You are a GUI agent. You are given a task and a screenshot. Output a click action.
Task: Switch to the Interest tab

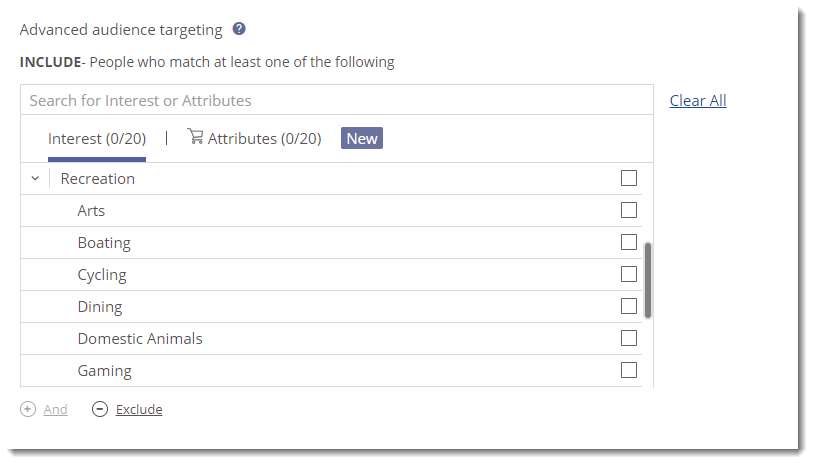(x=96, y=139)
